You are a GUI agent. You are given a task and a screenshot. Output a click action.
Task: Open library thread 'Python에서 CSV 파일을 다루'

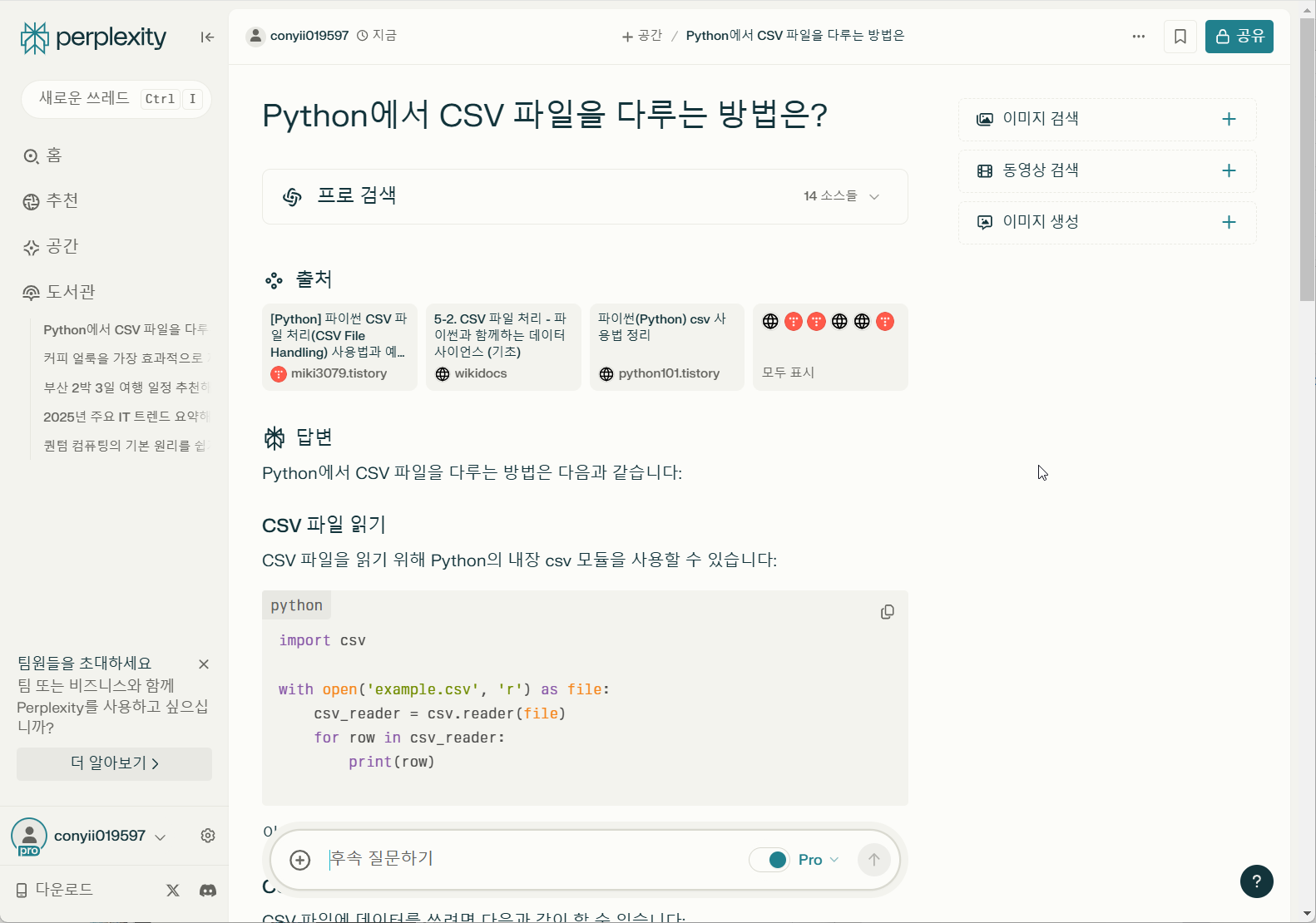(126, 329)
